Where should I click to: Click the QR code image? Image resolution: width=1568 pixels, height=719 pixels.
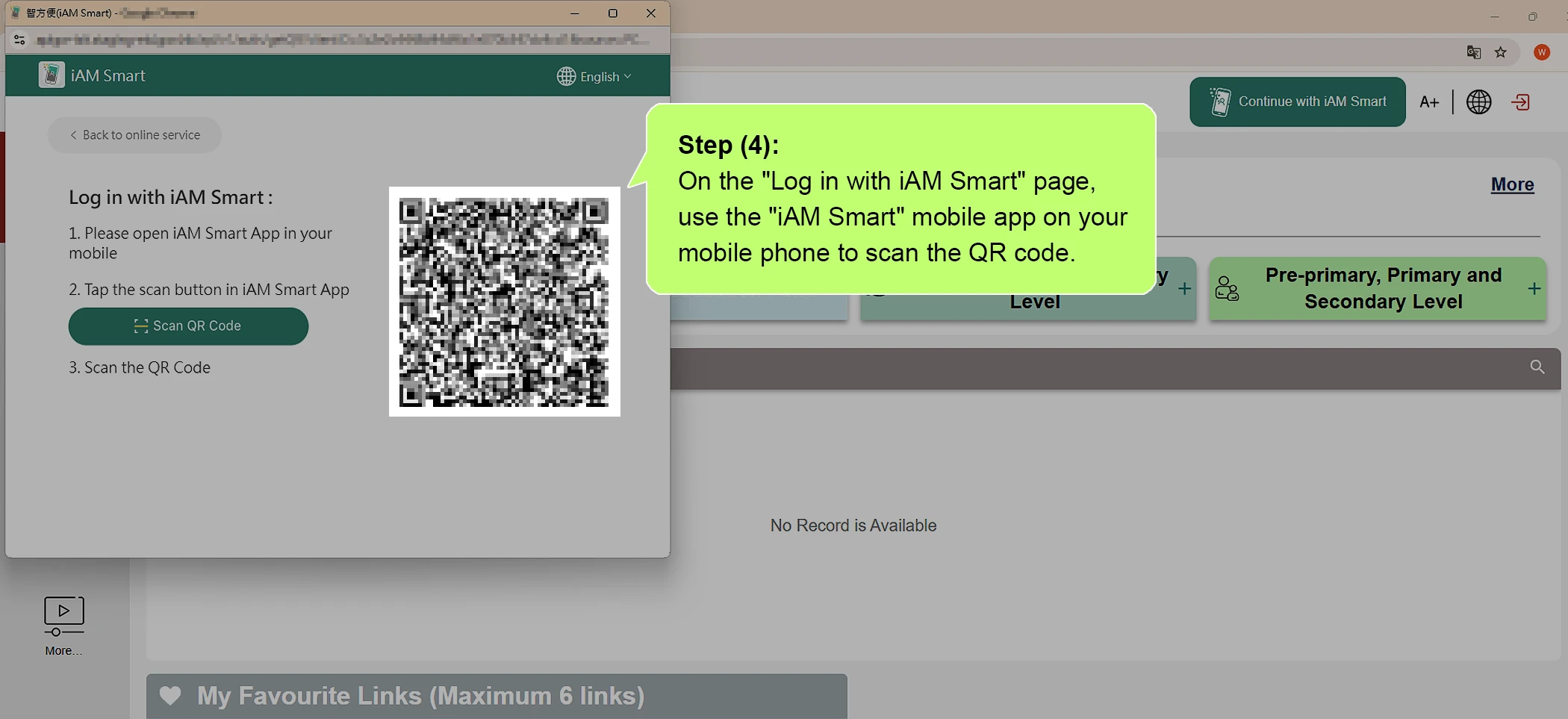[x=504, y=302]
